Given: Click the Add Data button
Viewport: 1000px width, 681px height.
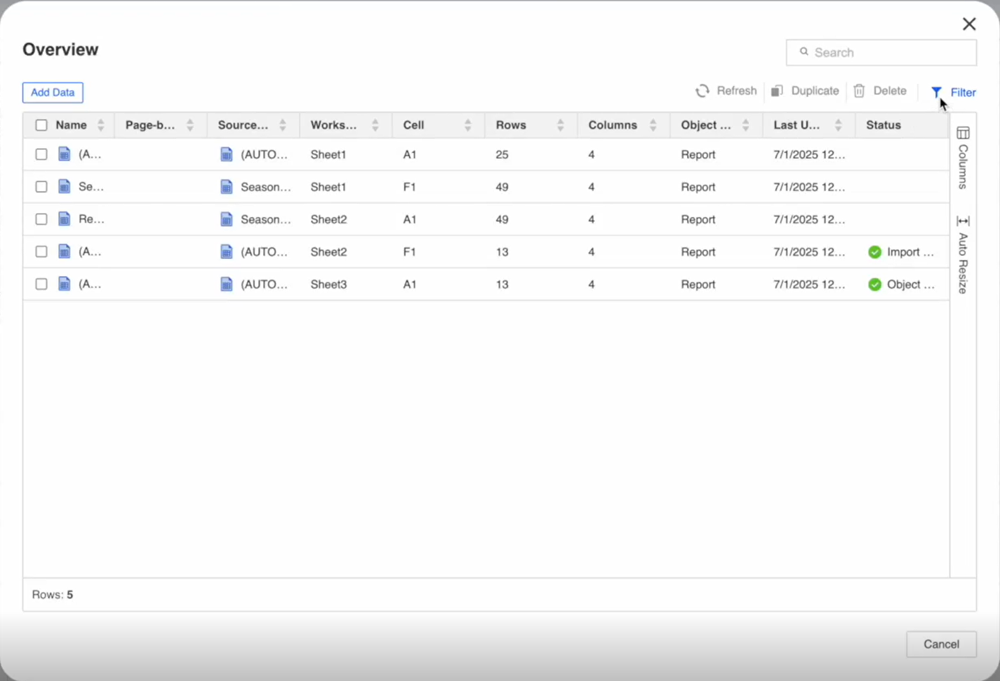Looking at the screenshot, I should pos(53,92).
